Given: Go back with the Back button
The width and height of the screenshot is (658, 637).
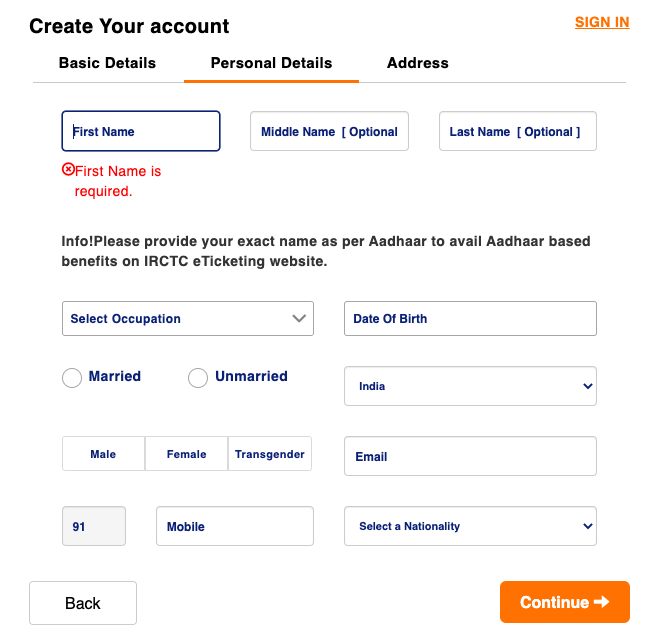Looking at the screenshot, I should click(x=83, y=603).
